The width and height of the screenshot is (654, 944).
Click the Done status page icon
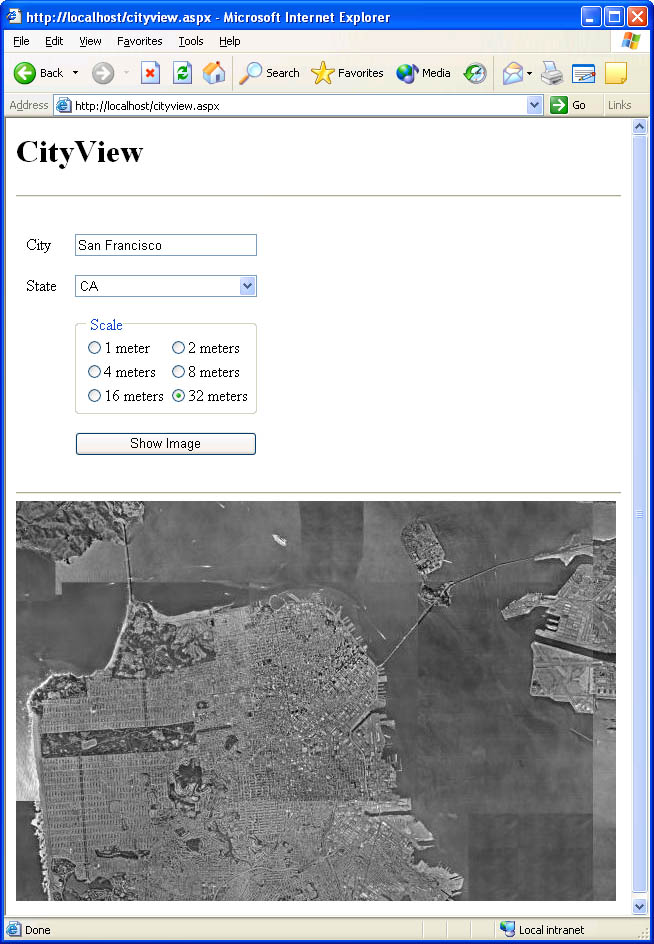(x=13, y=930)
